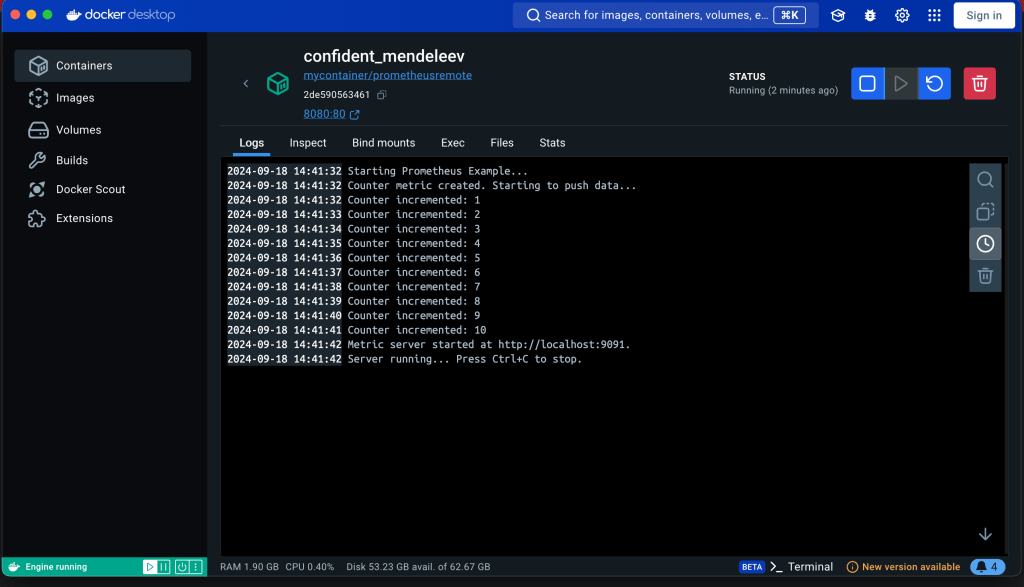This screenshot has height=587, width=1024.
Task: Delete the container with red trash button
Action: (979, 84)
